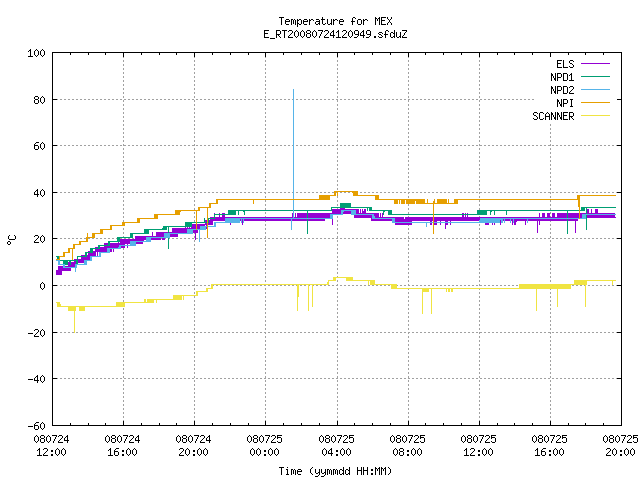Image resolution: width=640 pixels, height=480 pixels.
Task: Click the NPI legend label
Action: (565, 103)
